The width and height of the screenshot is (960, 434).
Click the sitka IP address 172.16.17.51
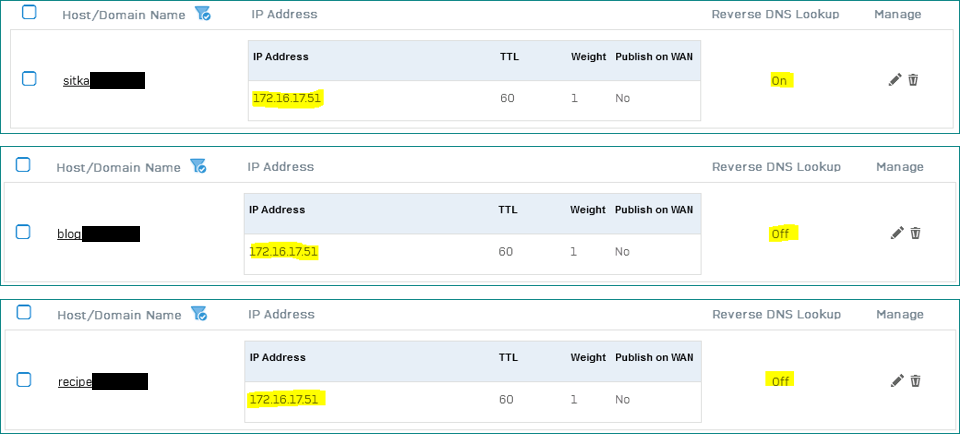287,98
